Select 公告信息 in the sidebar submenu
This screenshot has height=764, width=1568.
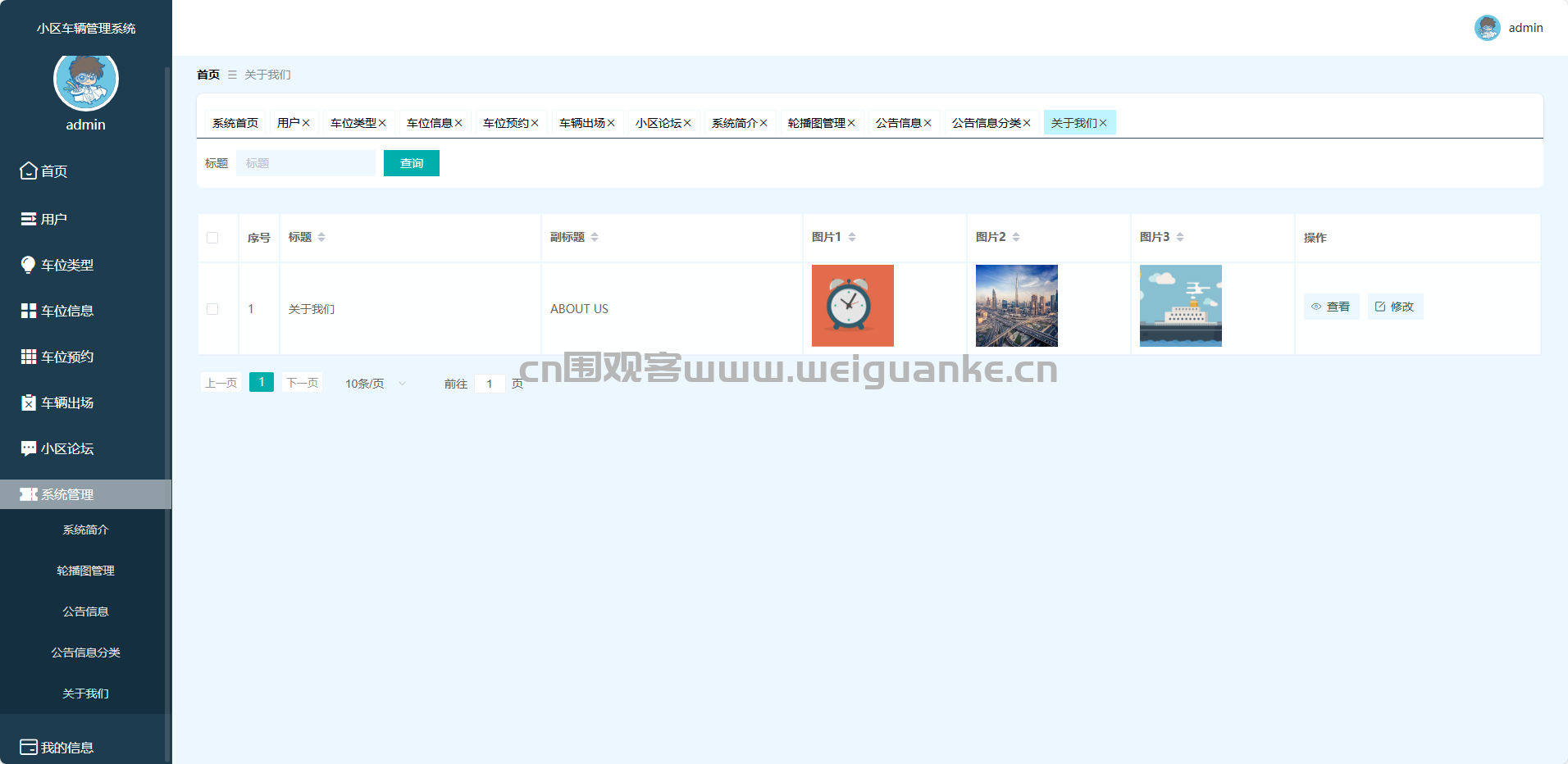tap(85, 612)
